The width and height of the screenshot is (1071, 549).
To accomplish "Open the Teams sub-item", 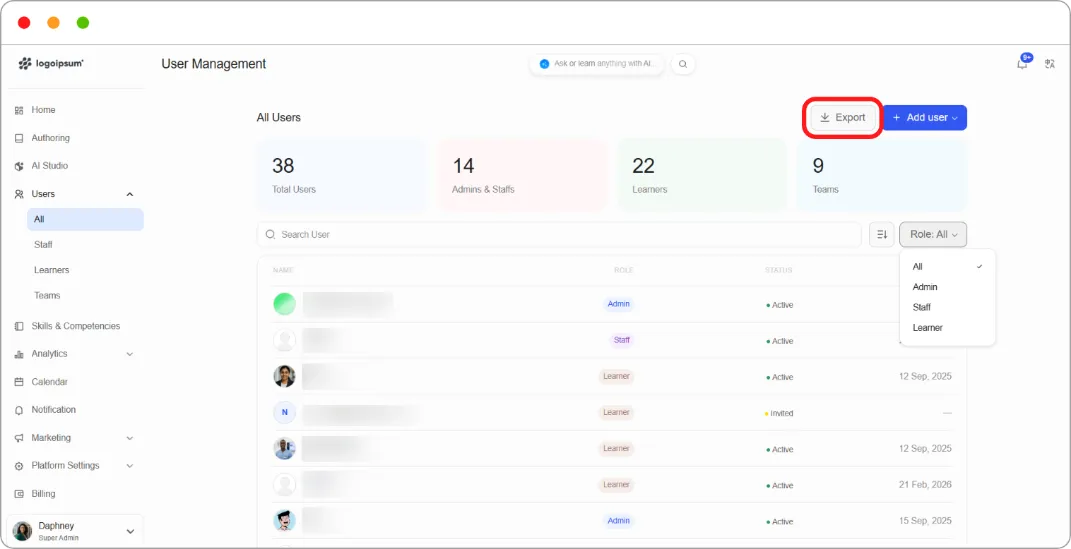I will [x=47, y=296].
